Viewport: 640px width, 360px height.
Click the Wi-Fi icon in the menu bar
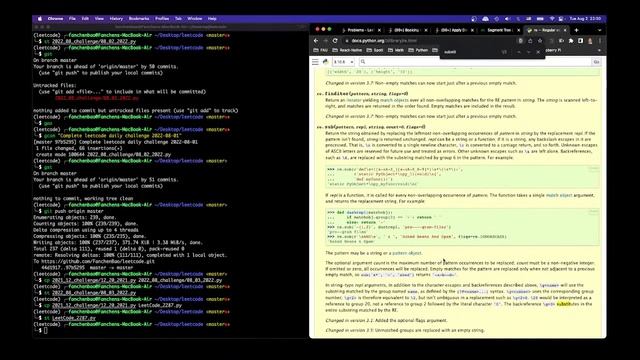(x=551, y=19)
